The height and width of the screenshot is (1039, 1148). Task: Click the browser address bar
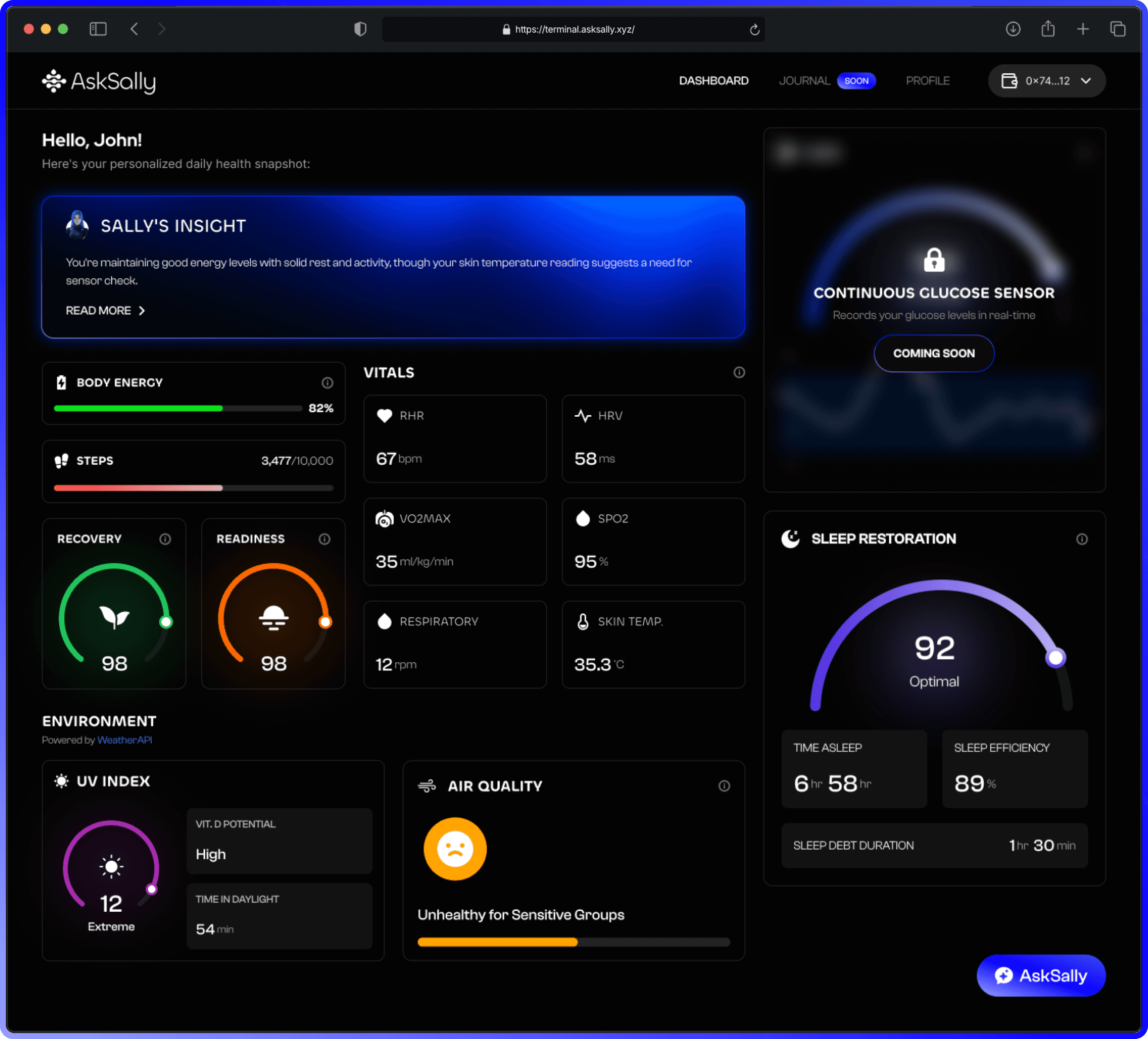(574, 29)
